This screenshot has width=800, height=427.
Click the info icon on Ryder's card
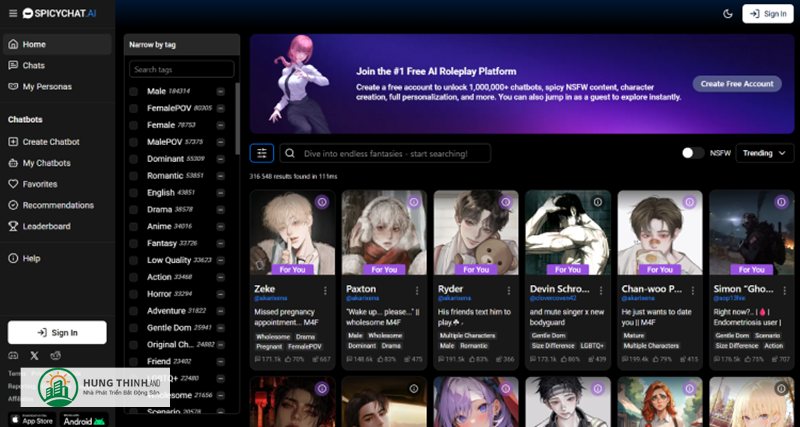click(x=506, y=202)
